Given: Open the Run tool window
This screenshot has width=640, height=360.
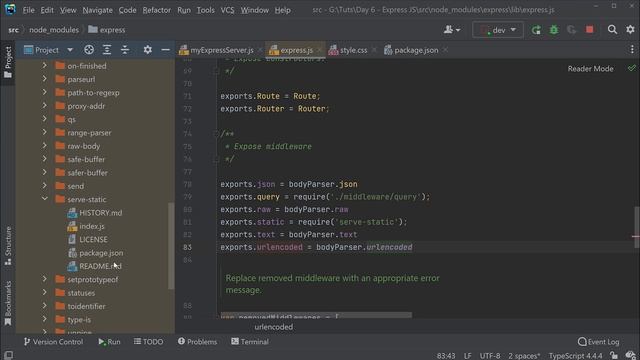Looking at the screenshot, I should coord(109,342).
